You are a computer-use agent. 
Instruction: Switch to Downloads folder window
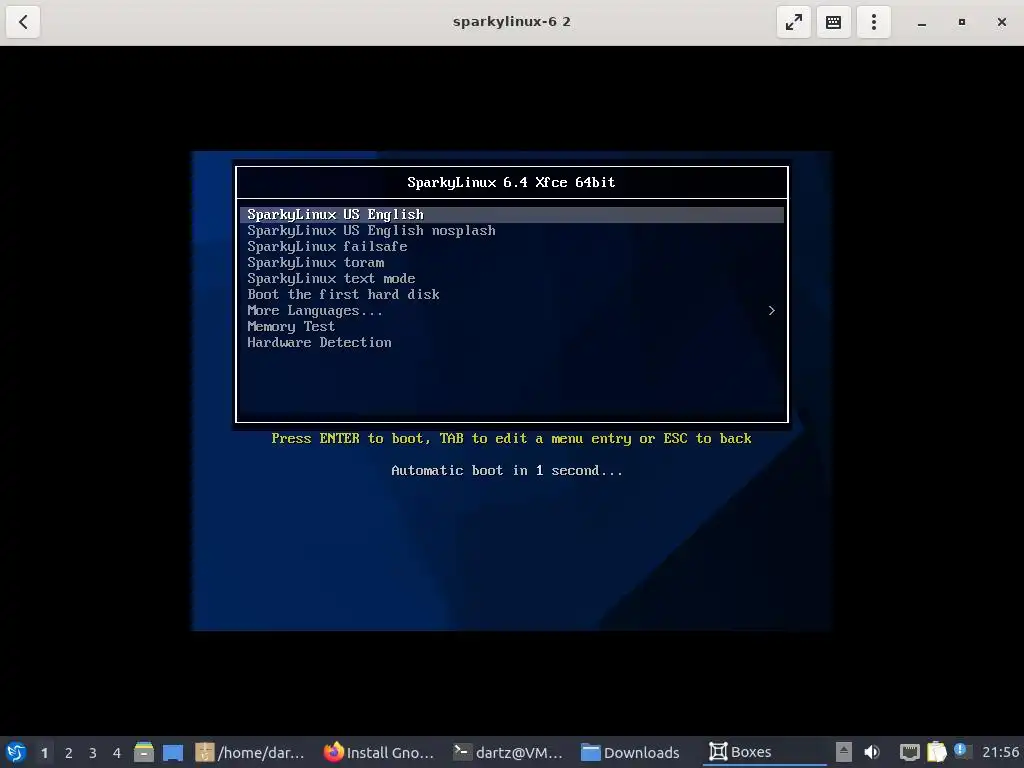(630, 752)
